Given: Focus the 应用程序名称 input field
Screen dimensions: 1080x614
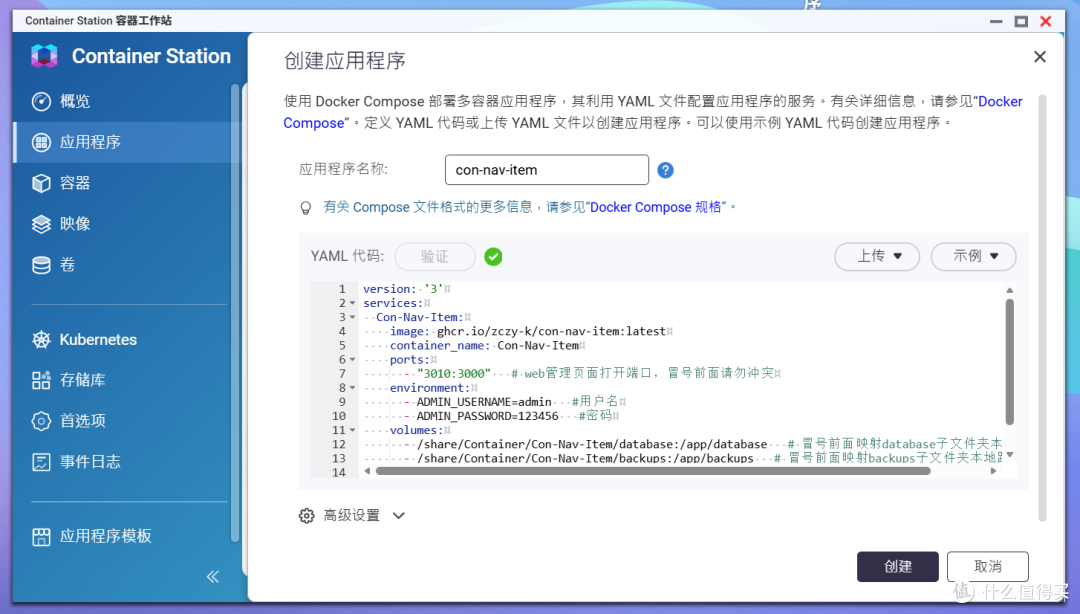Looking at the screenshot, I should pyautogui.click(x=547, y=170).
